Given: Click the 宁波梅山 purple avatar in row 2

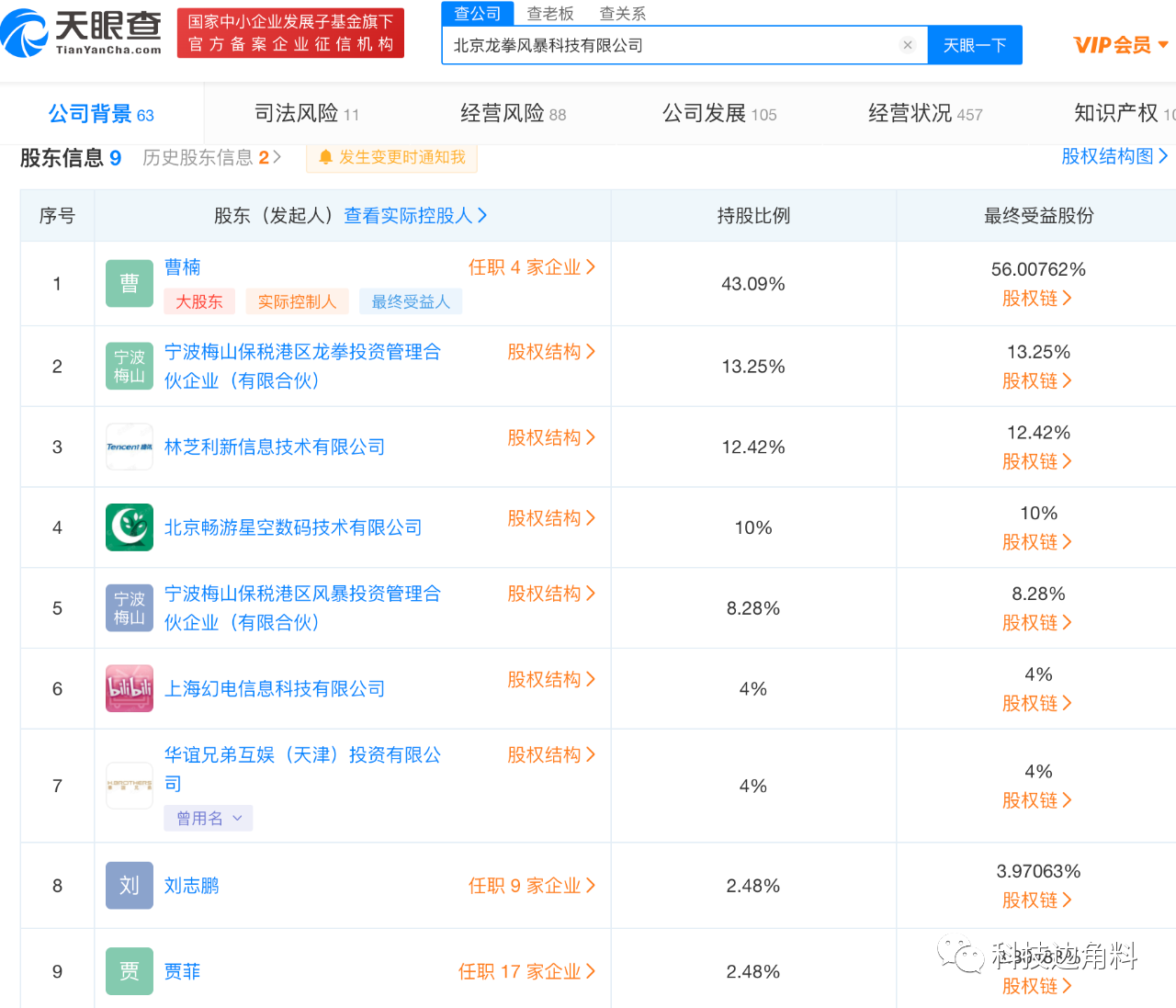Looking at the screenshot, I should [129, 366].
